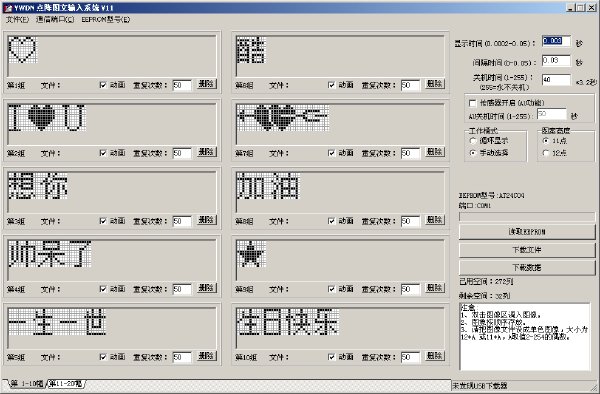Toggle the 动画 checkbox for group 1
This screenshot has width=600, height=394.
point(103,85)
